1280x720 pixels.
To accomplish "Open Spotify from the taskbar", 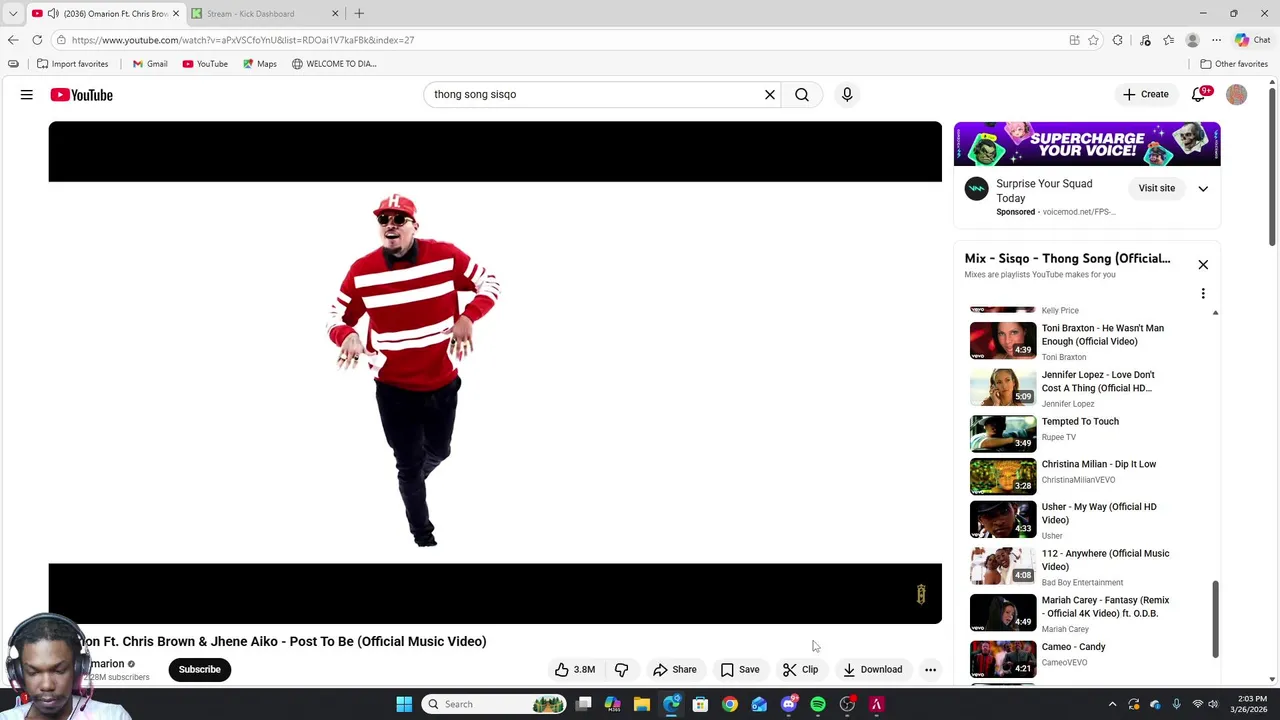I will [818, 705].
